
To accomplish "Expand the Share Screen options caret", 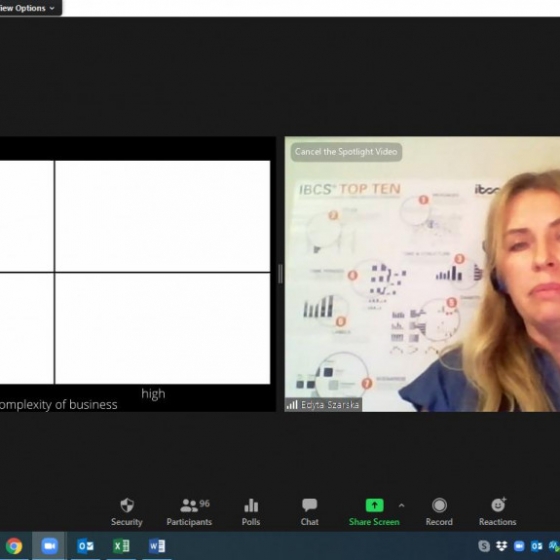I will point(401,505).
